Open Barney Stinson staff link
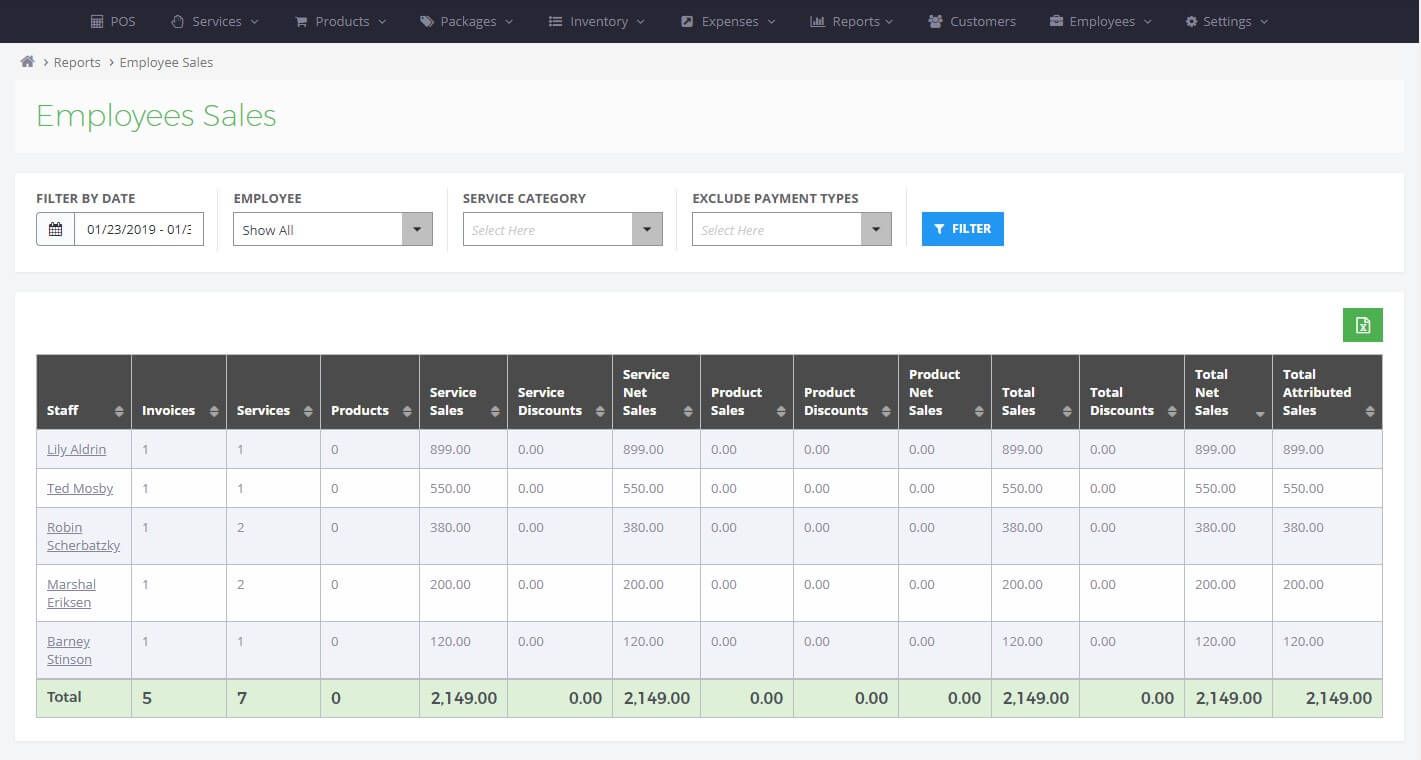Image resolution: width=1421 pixels, height=760 pixels. pos(69,651)
